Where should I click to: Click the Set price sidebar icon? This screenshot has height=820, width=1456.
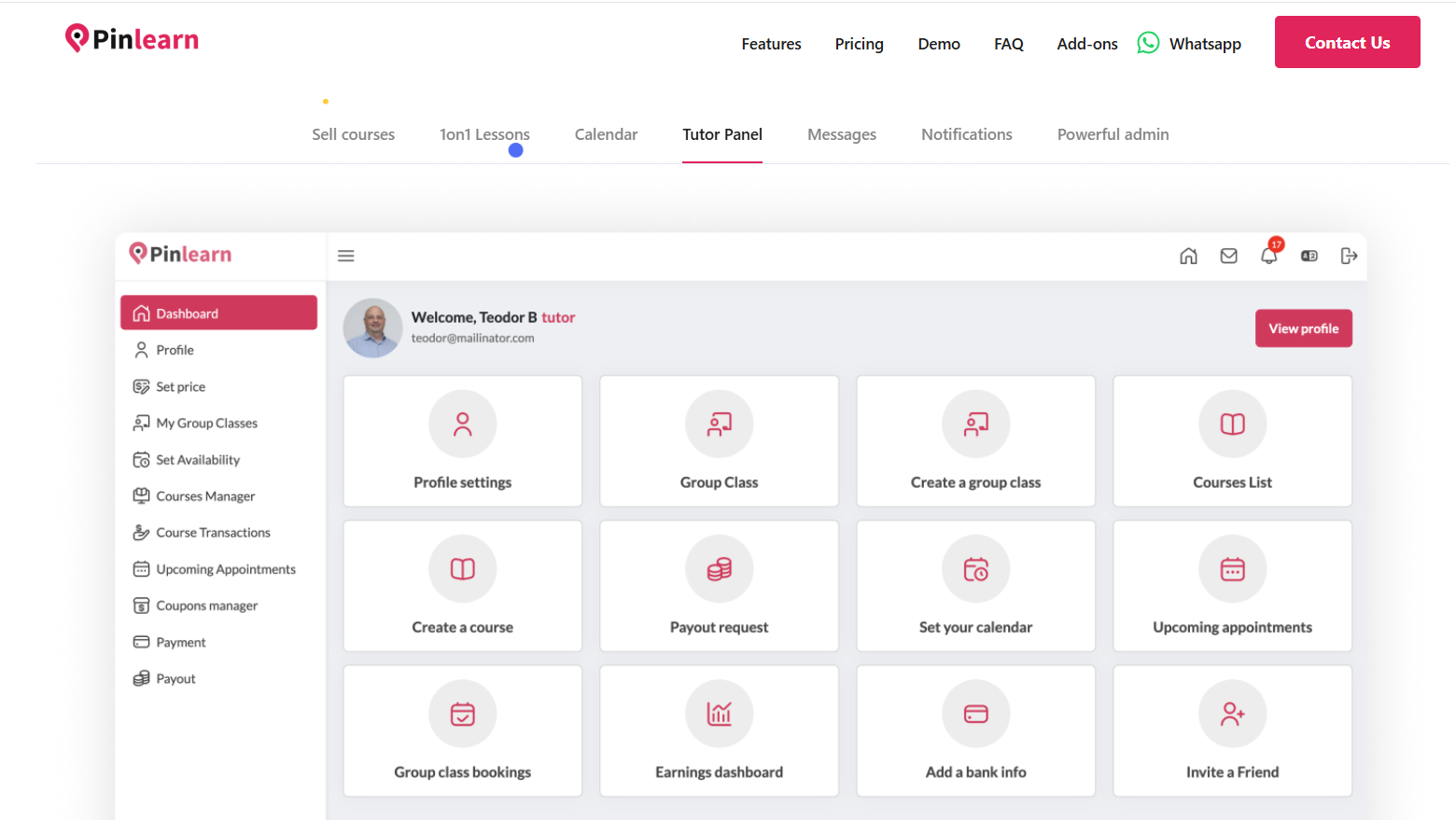tap(141, 386)
